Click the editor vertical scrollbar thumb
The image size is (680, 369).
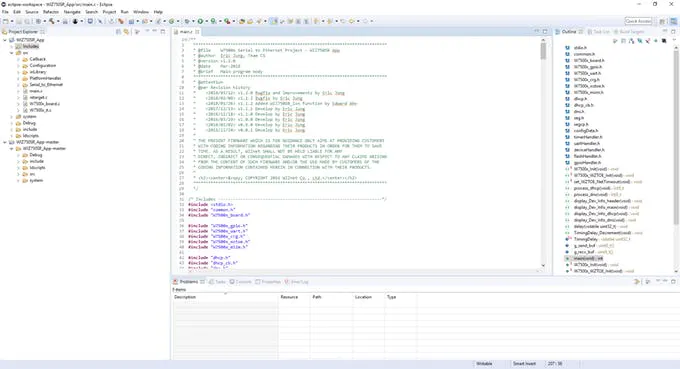[543, 51]
